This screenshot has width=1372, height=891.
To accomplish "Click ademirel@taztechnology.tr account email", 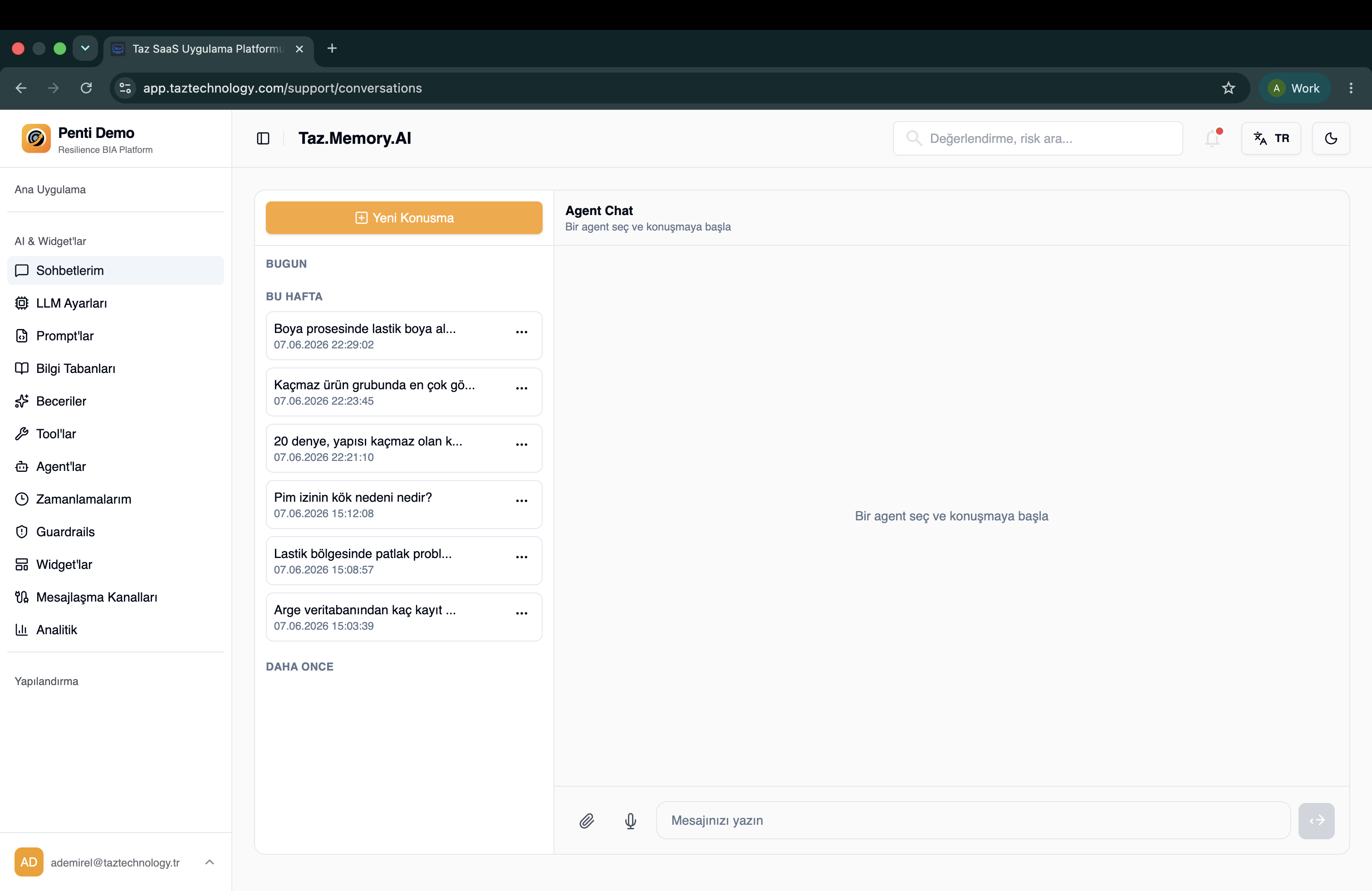I will 115,863.
